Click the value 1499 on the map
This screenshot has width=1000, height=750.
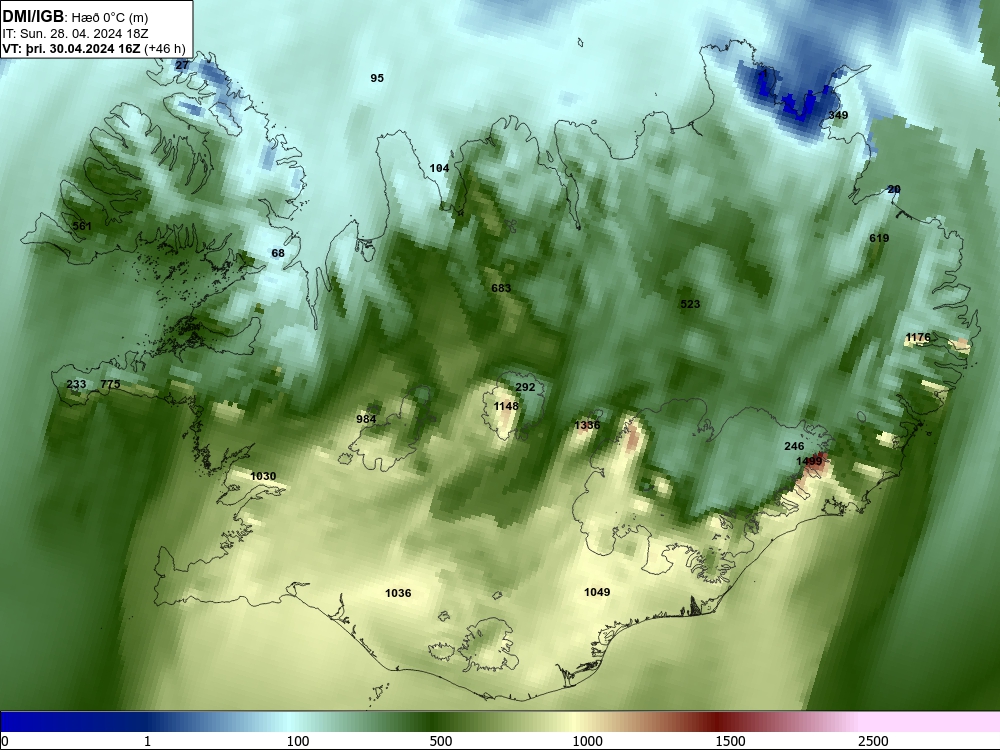[809, 461]
